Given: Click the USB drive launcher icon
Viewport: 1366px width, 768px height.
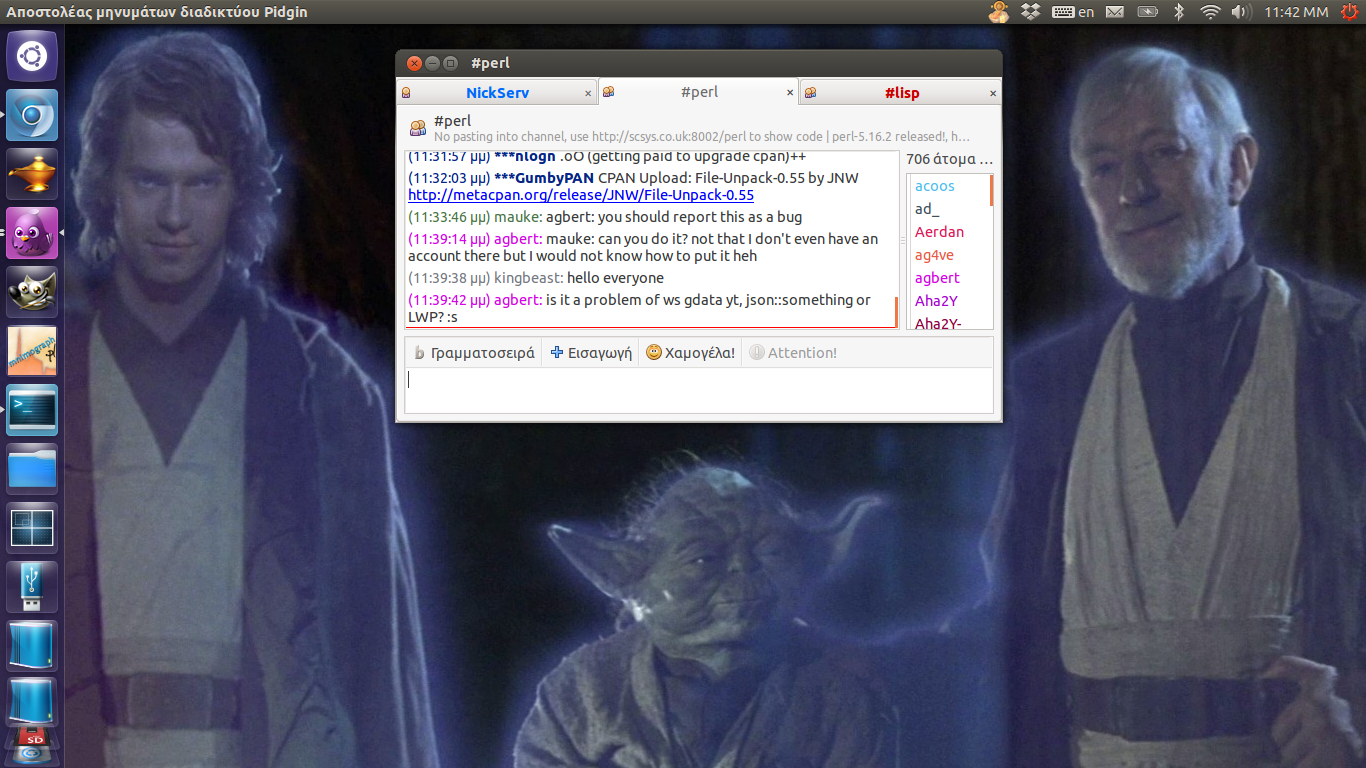Looking at the screenshot, I should tap(32, 587).
